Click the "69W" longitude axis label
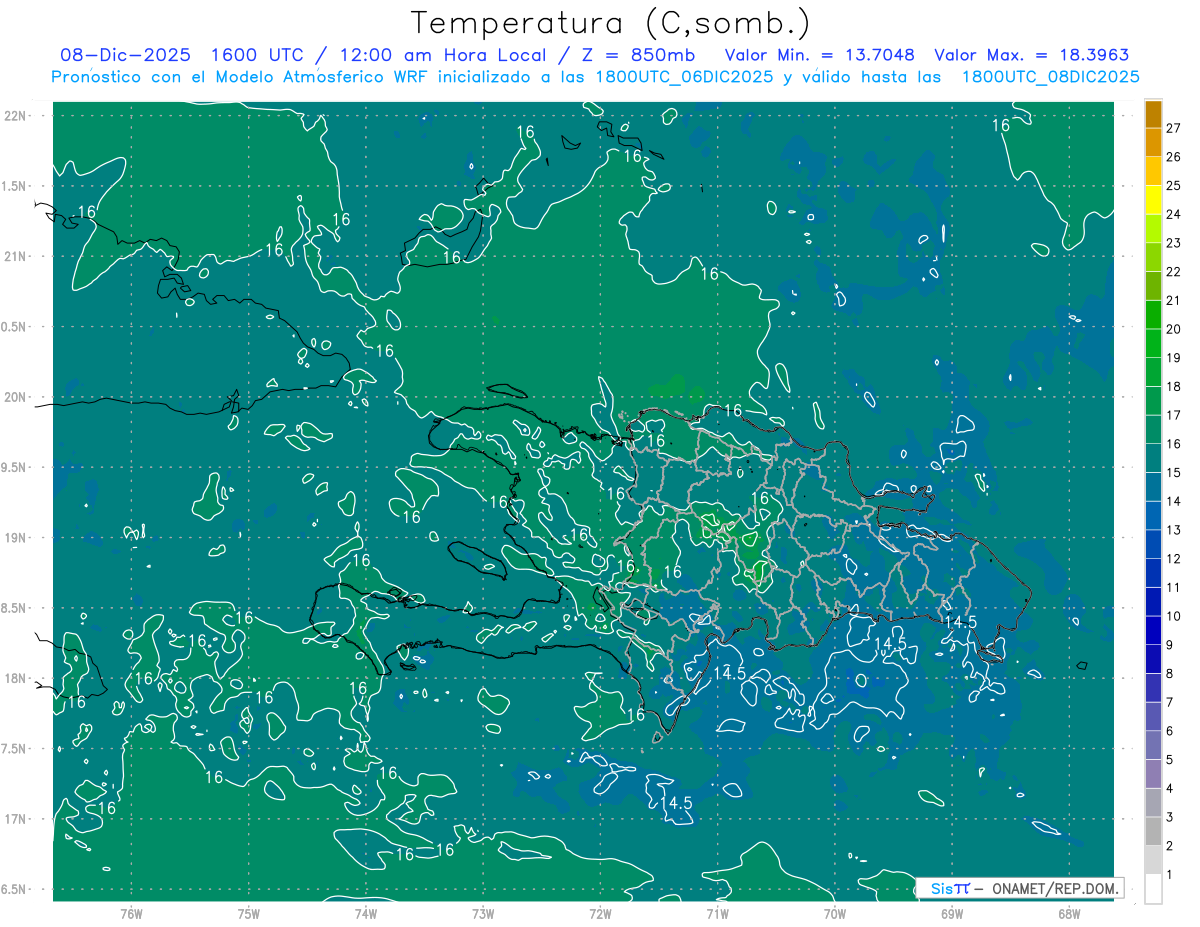 952,913
